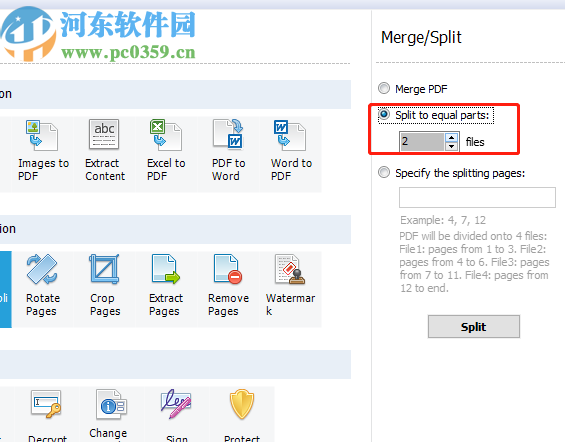Click the Merge/Split panel heading
This screenshot has height=442, width=565.
(x=421, y=37)
